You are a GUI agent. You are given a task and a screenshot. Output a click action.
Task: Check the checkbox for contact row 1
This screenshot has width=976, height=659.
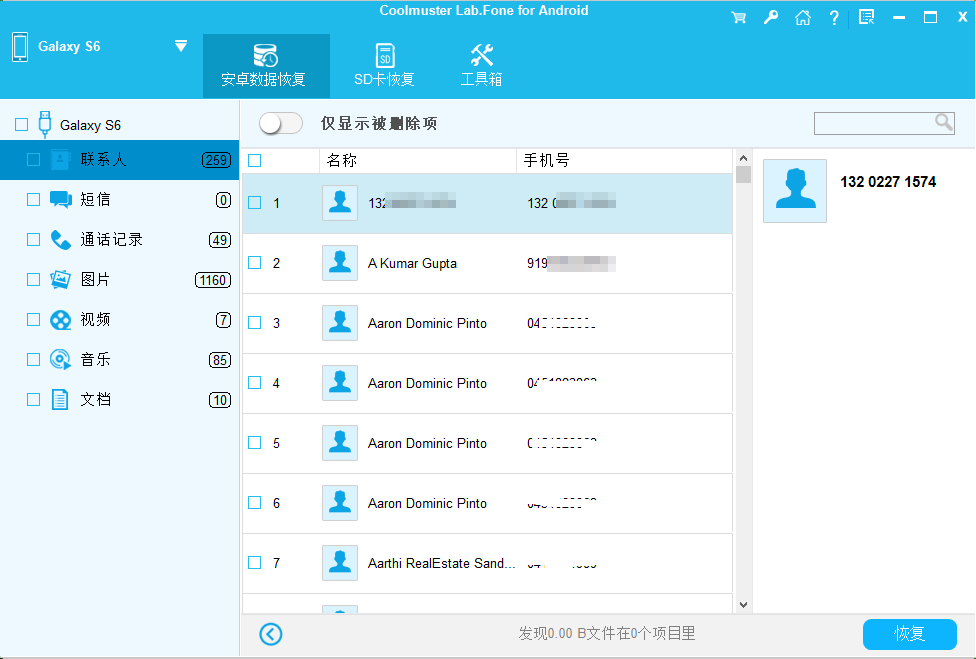pyautogui.click(x=255, y=203)
